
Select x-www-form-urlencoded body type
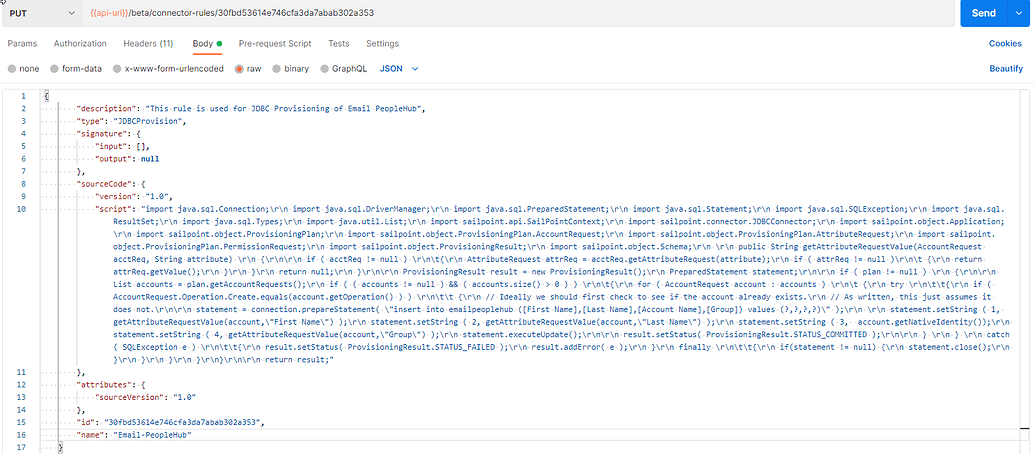[117, 69]
